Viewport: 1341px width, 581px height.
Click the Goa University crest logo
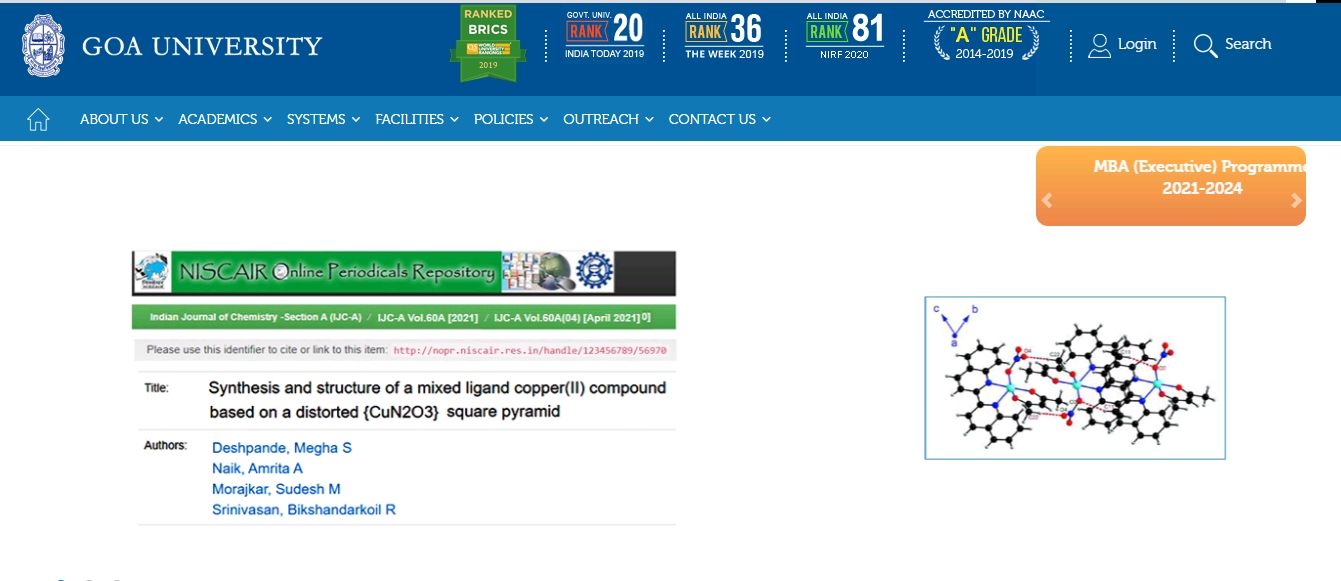point(44,46)
